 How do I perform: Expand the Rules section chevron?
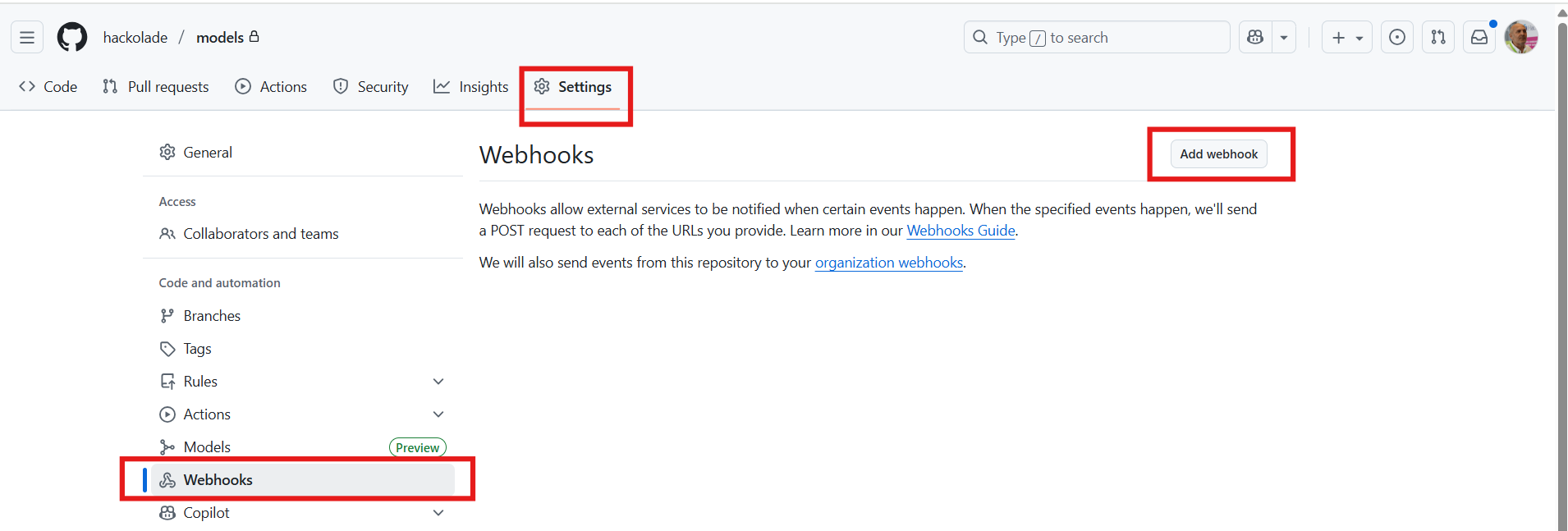(438, 382)
